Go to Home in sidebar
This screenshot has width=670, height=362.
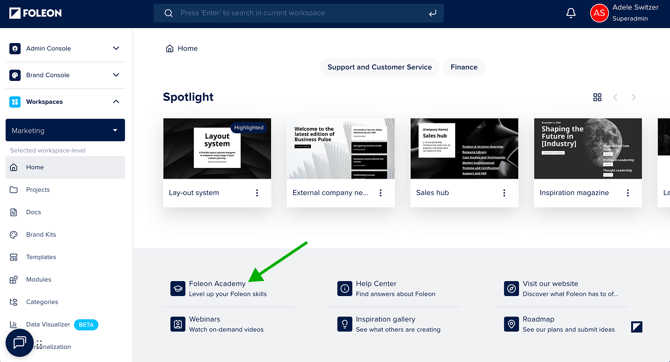[x=65, y=167]
